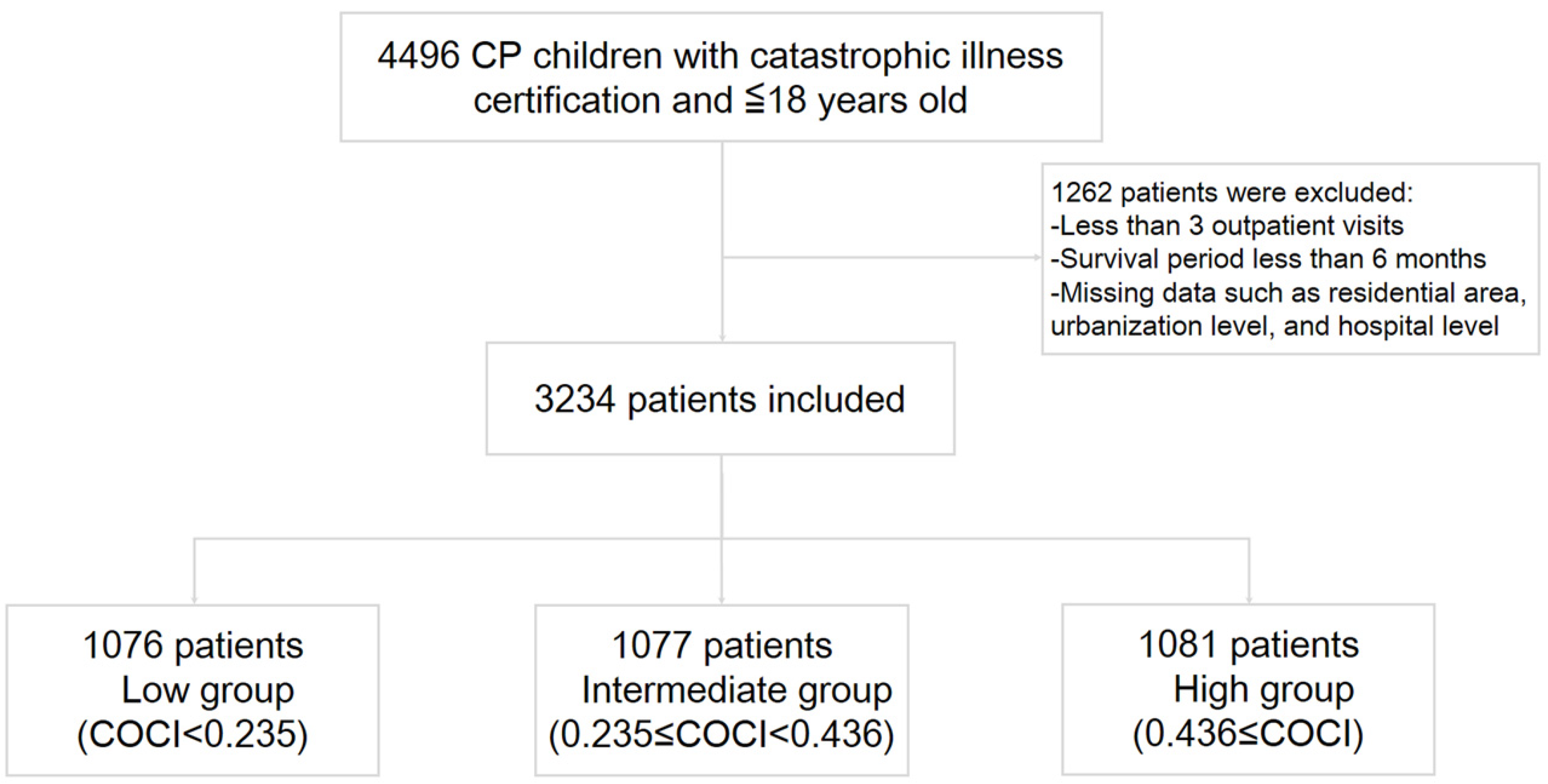Click 'urbanization level, and hospital level' text
This screenshot has height=784, width=1548.
[1274, 326]
